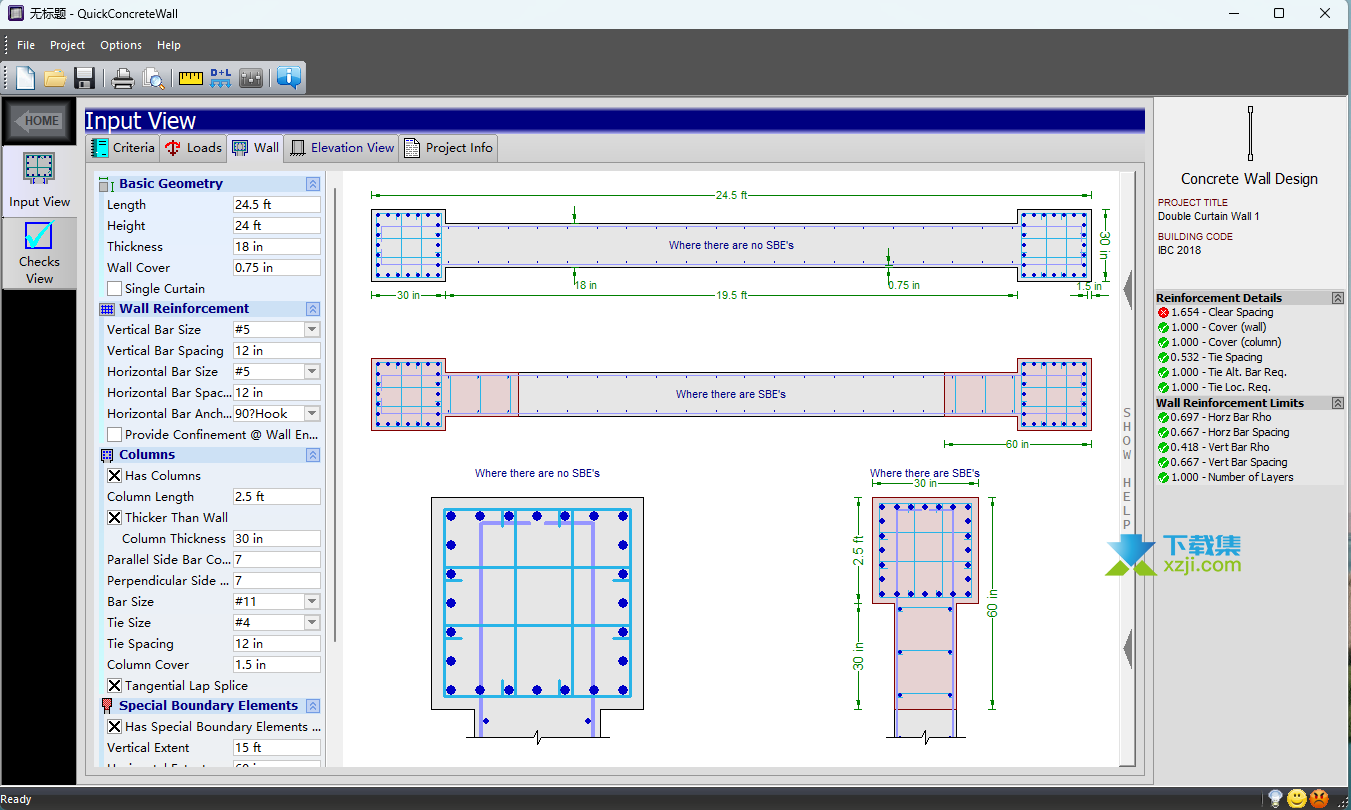Image resolution: width=1351 pixels, height=810 pixels.
Task: Switch to Input View in the sidebar
Action: (x=39, y=180)
